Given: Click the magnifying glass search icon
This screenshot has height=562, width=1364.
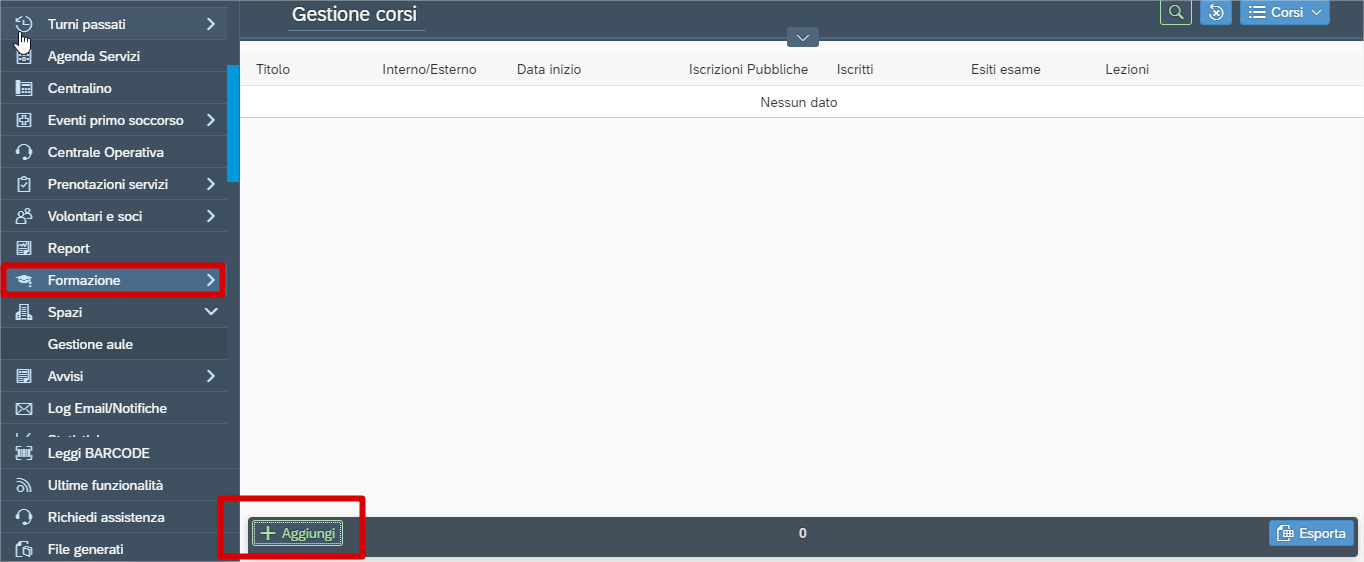Looking at the screenshot, I should click(x=1176, y=12).
